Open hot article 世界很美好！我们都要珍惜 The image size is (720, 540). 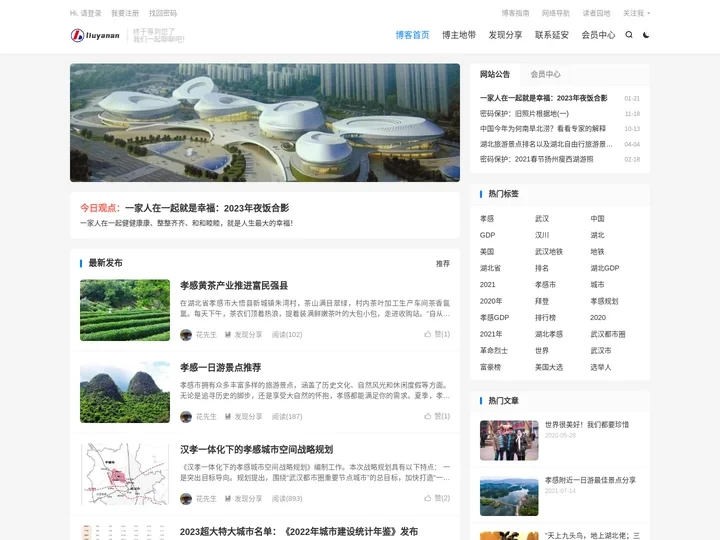(x=587, y=425)
